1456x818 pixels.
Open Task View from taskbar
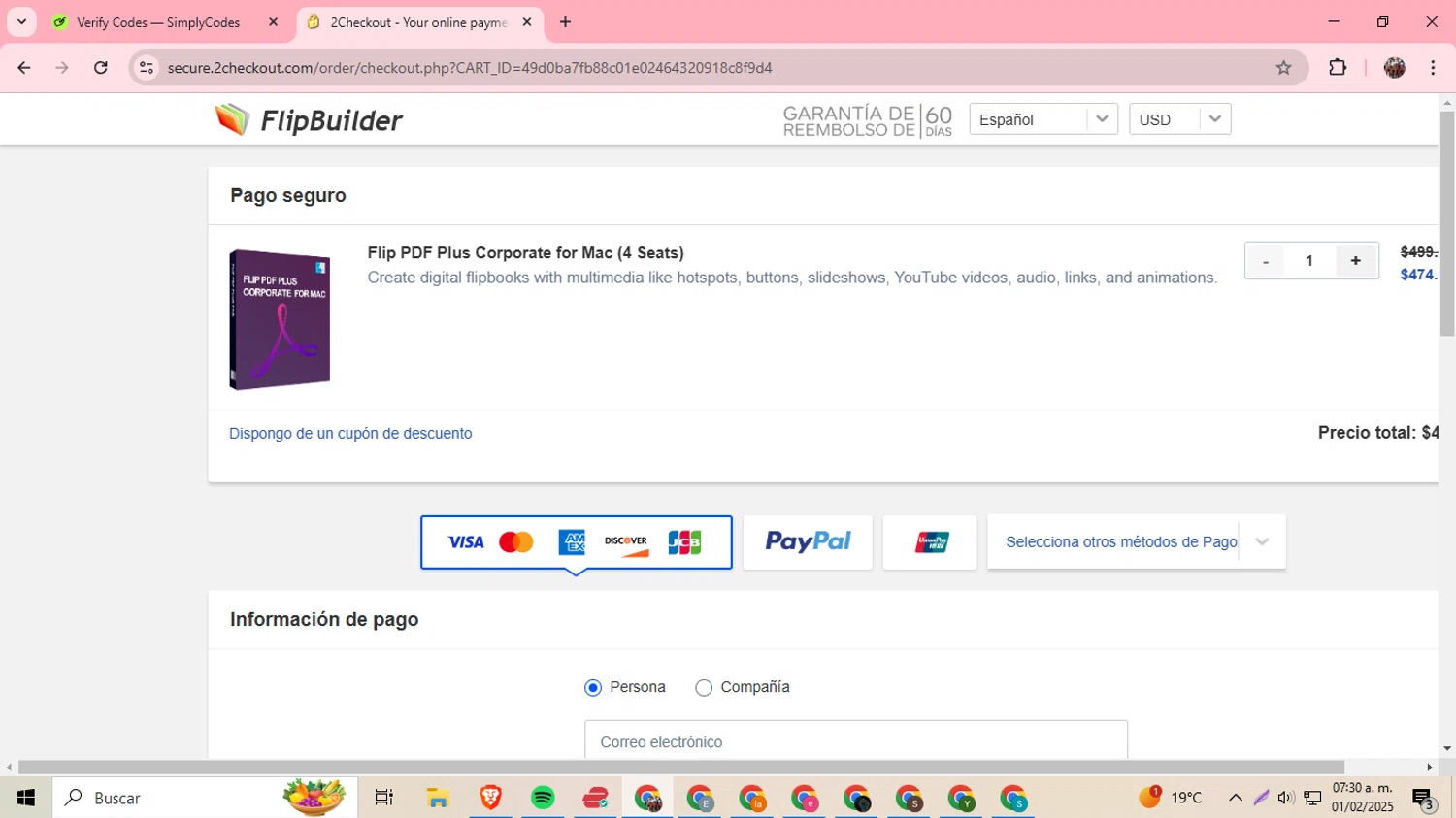coord(384,798)
